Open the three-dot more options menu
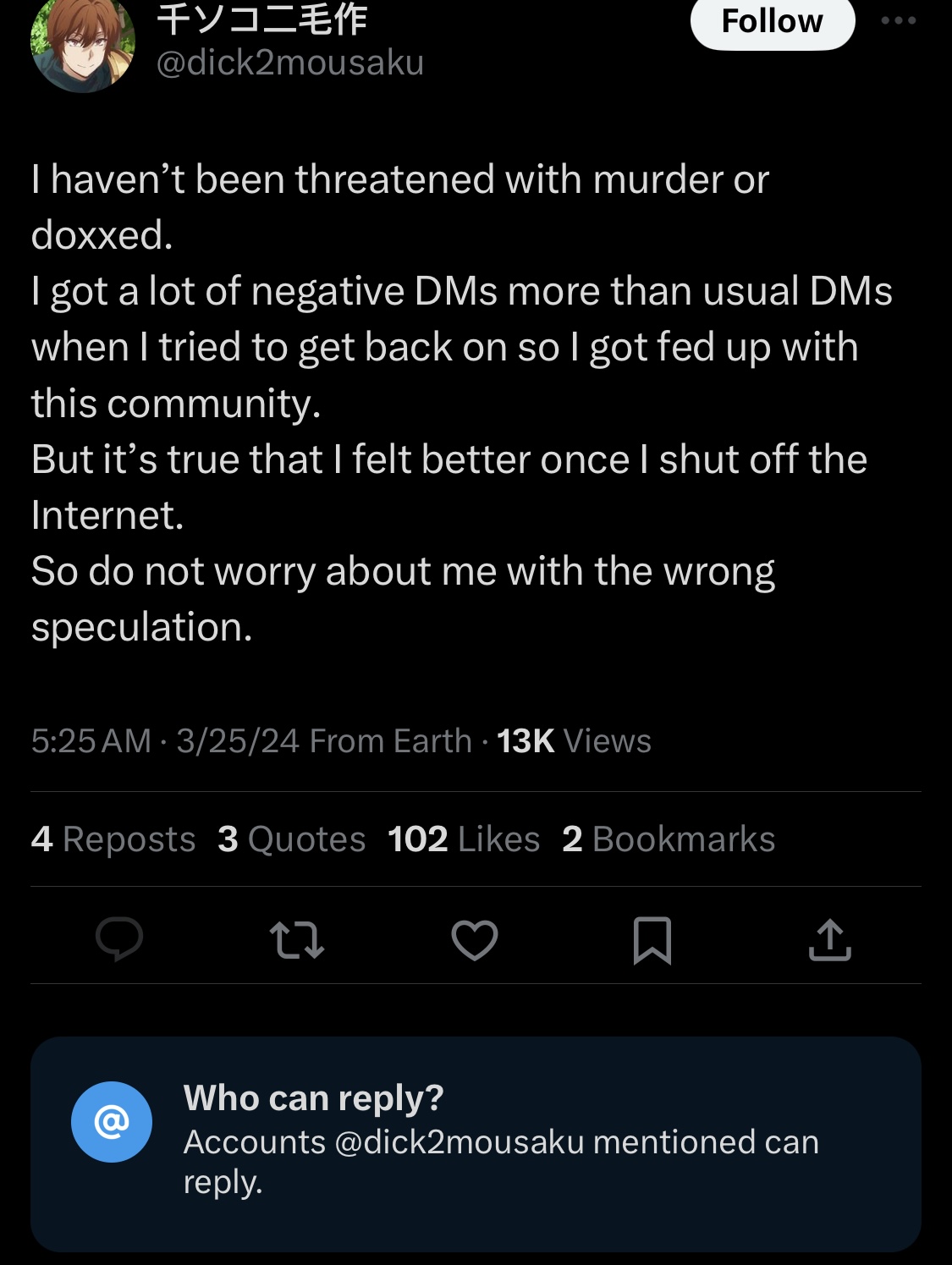The height and width of the screenshot is (1265, 952). [899, 20]
